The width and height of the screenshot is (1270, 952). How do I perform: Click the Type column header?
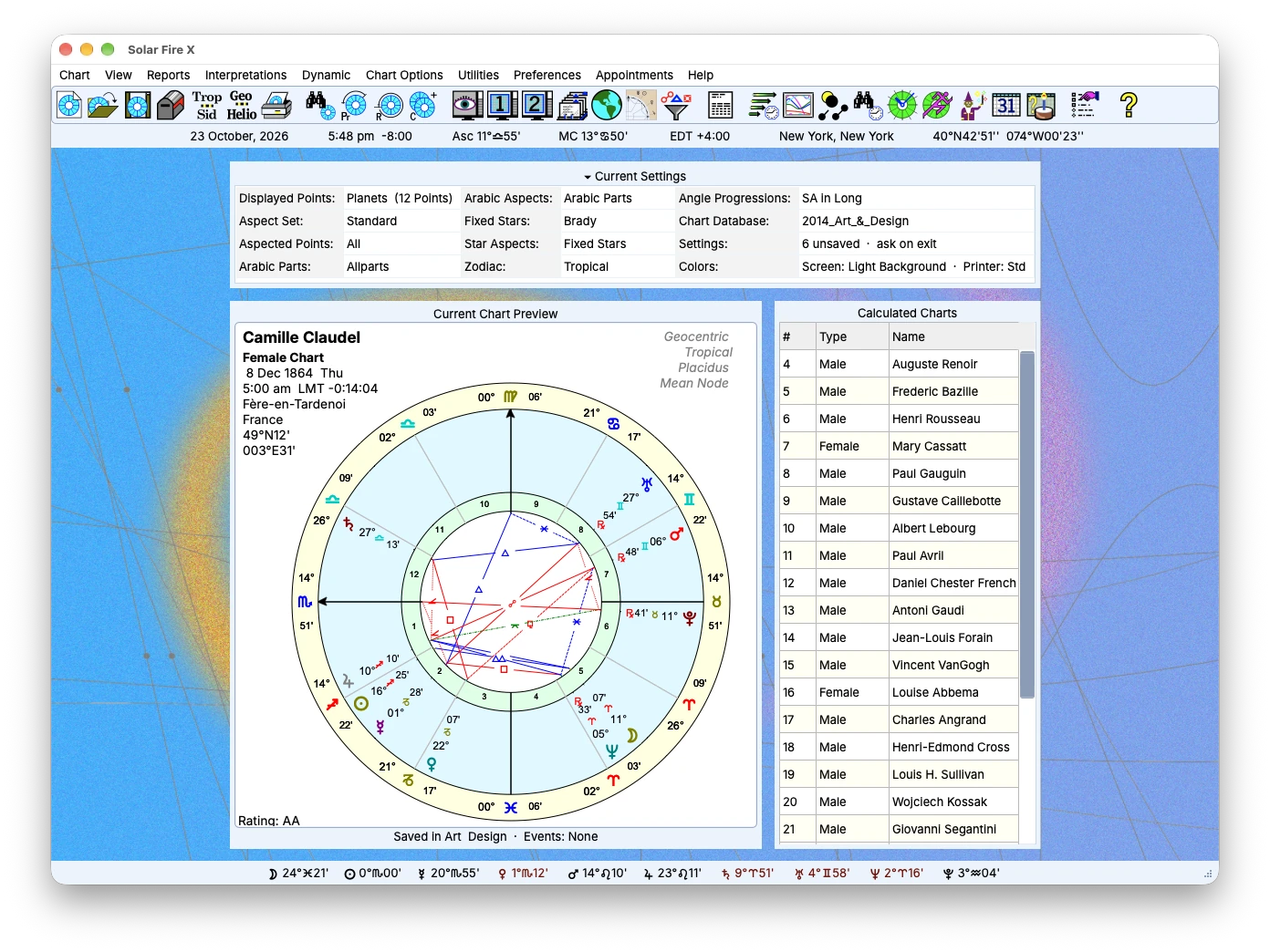[x=852, y=336]
